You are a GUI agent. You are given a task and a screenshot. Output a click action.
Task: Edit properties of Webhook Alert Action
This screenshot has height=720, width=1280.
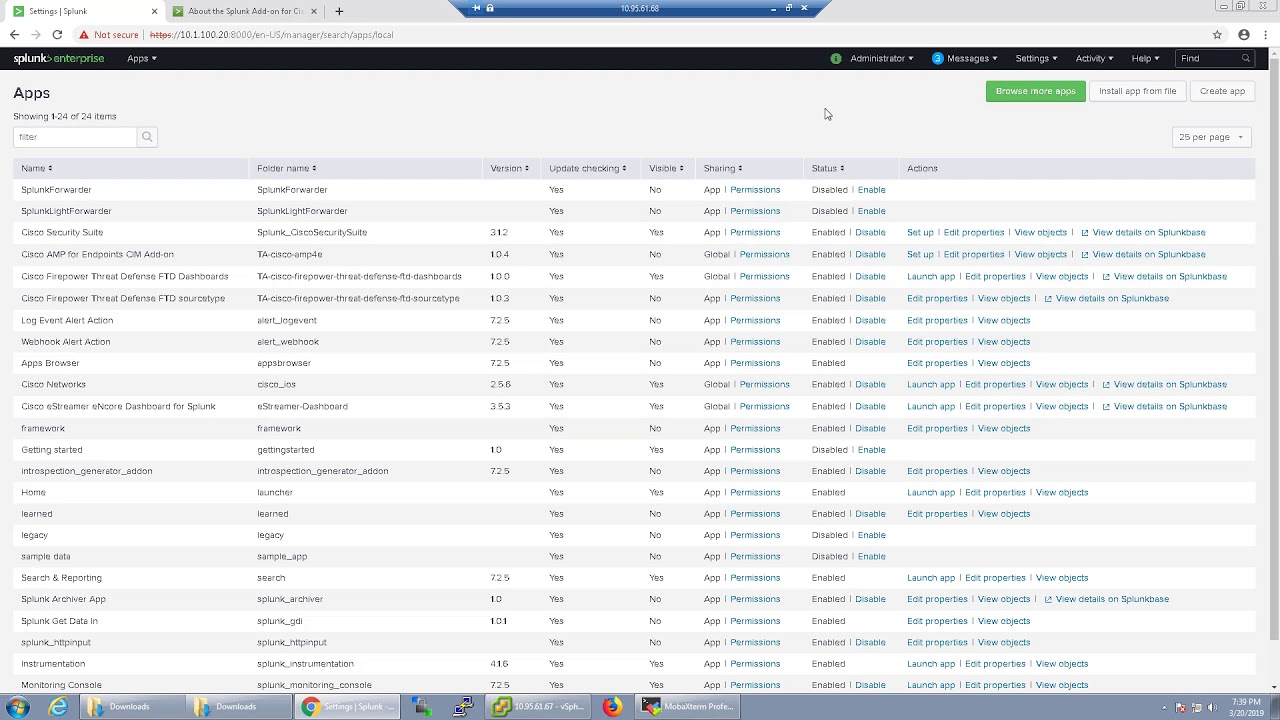pos(937,342)
